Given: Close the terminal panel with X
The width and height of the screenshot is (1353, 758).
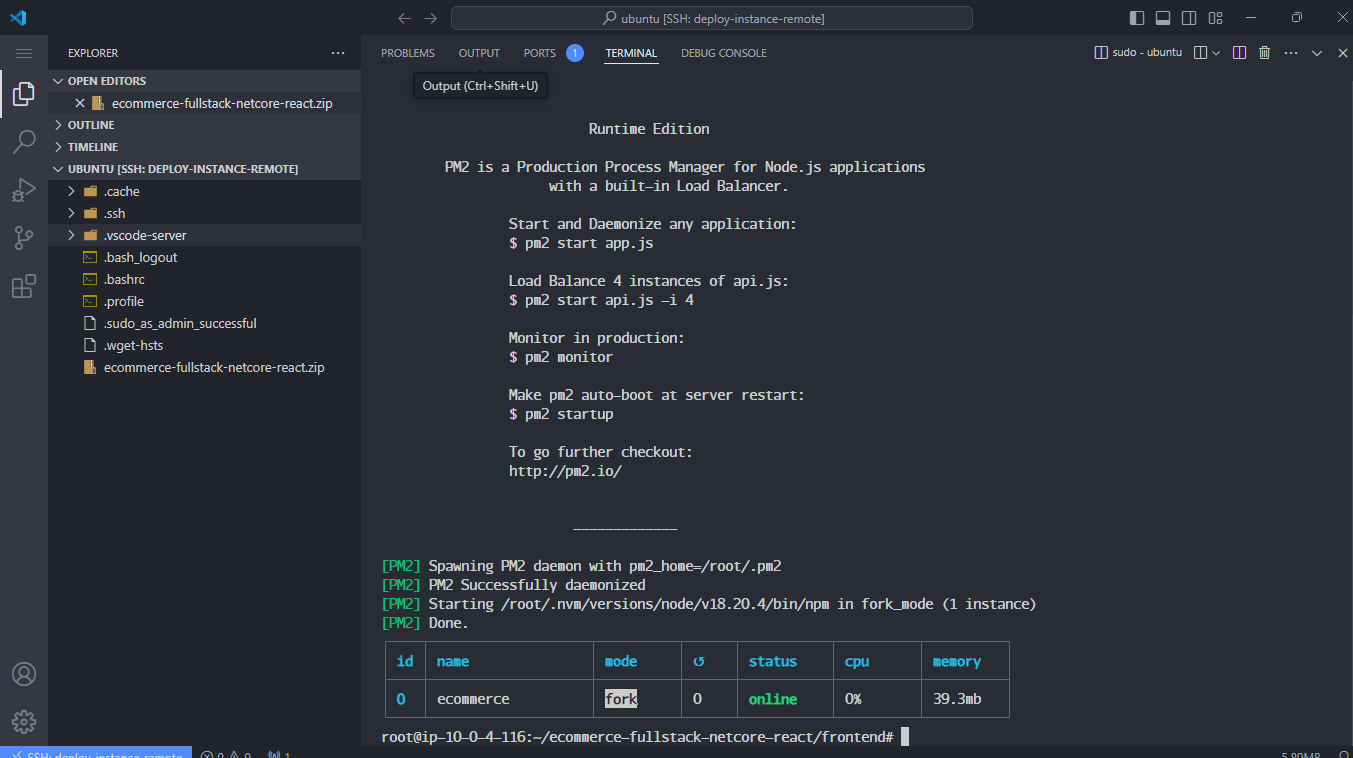Looking at the screenshot, I should 1343,53.
